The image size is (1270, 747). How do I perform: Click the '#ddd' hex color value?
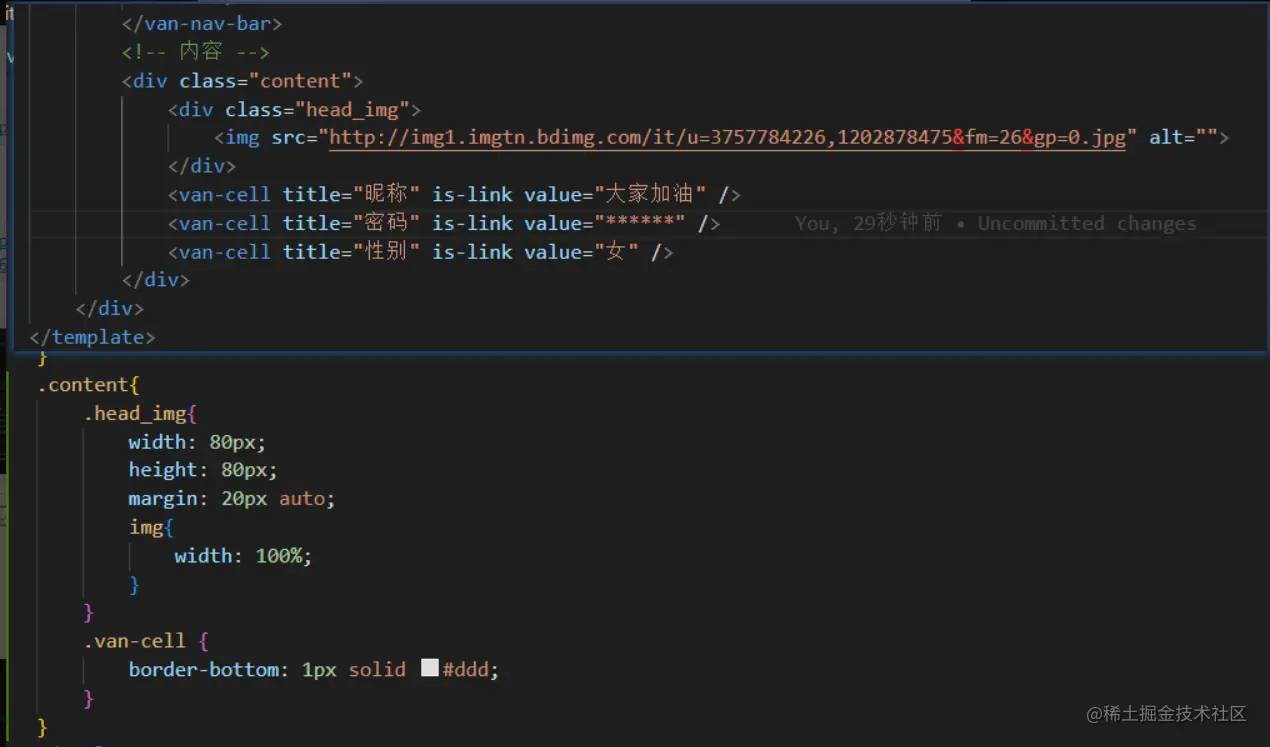click(466, 670)
